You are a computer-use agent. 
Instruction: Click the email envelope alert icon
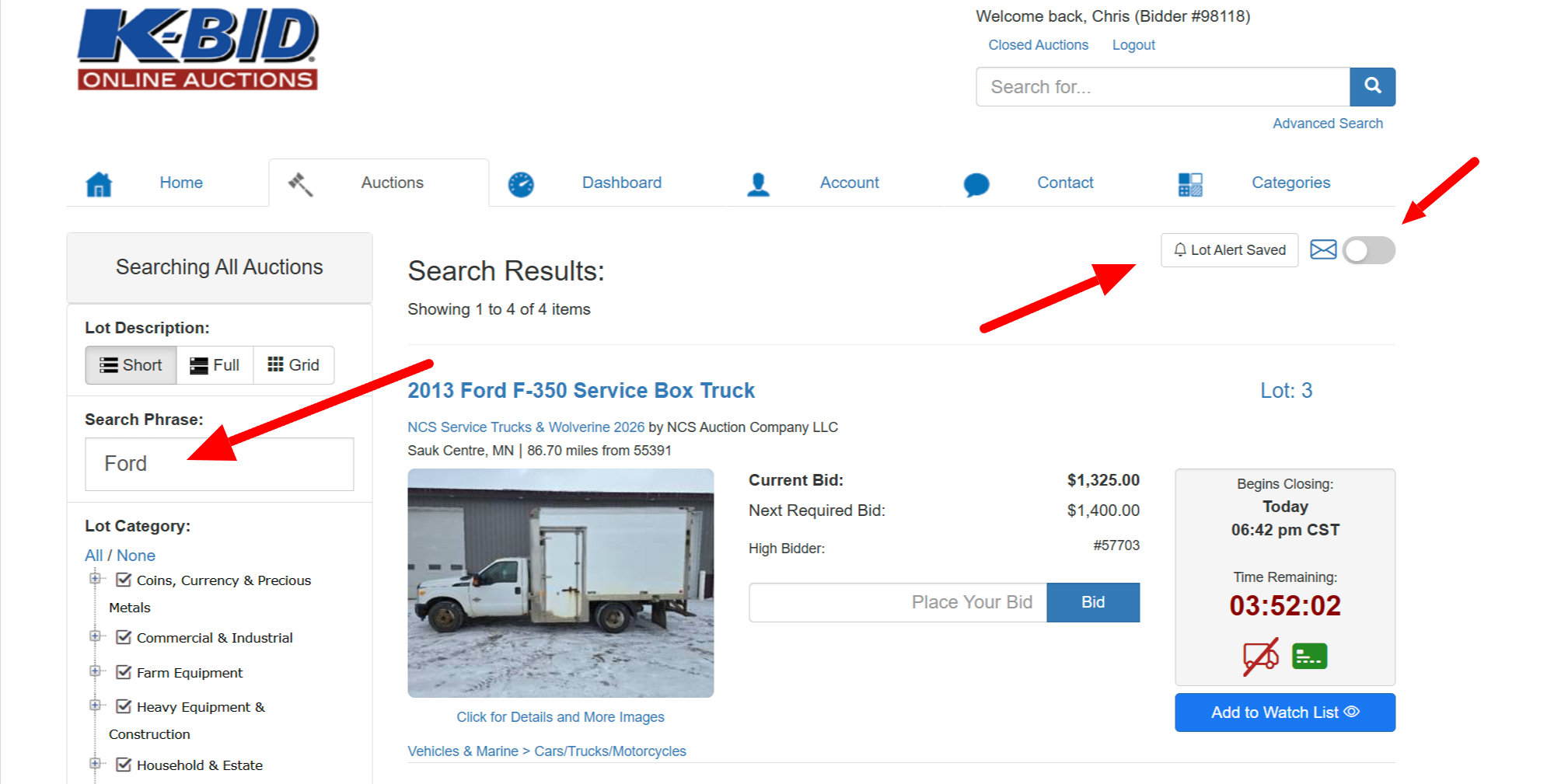(x=1323, y=249)
